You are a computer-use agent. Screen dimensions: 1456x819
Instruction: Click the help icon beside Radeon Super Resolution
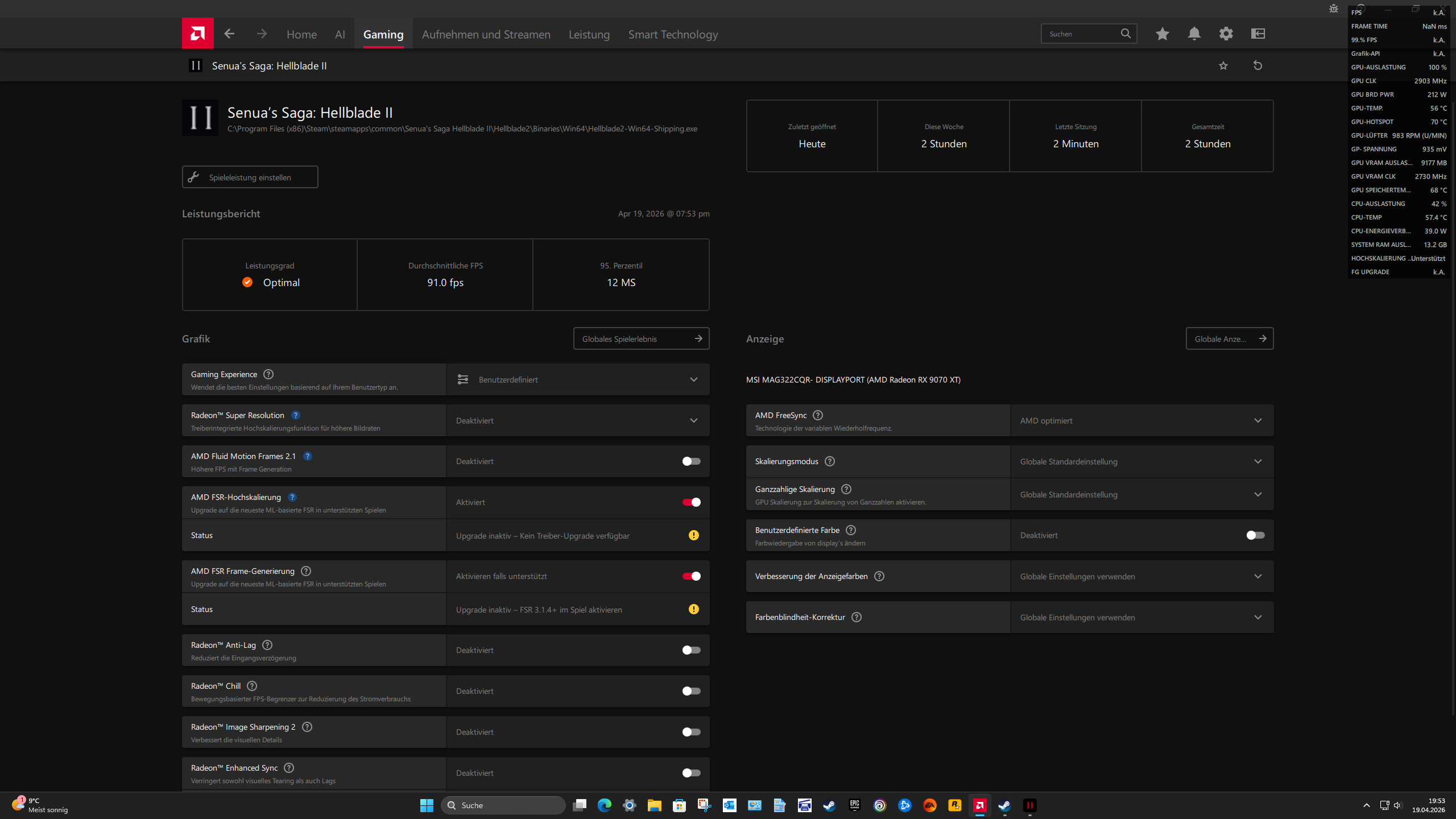coord(295,415)
